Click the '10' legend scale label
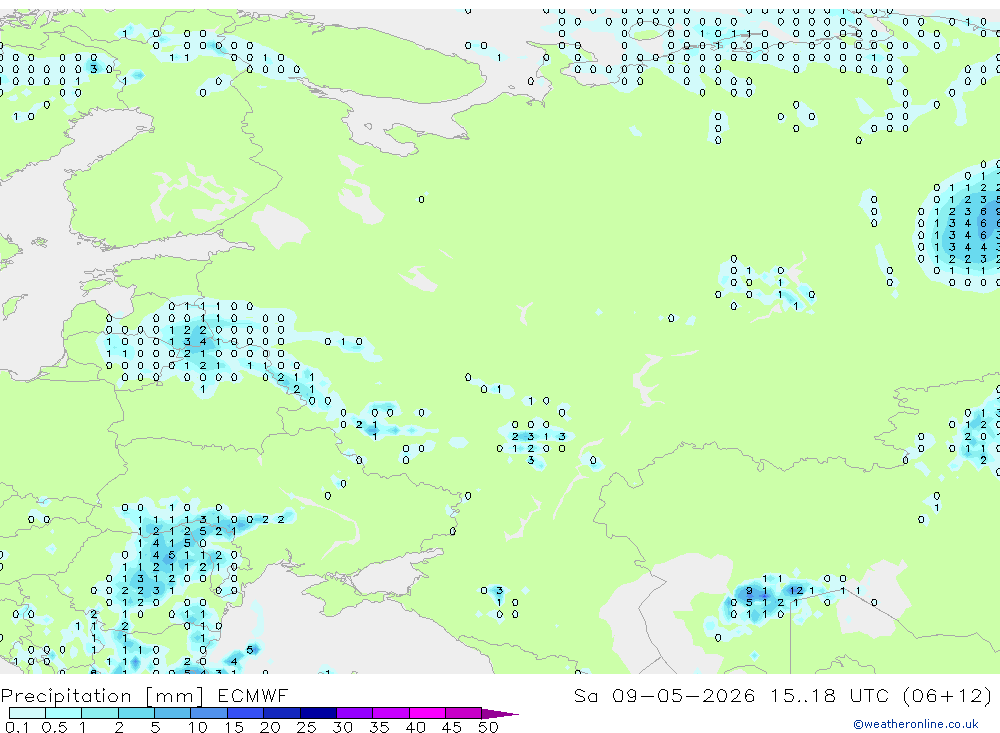The height and width of the screenshot is (733, 1000). point(198,727)
